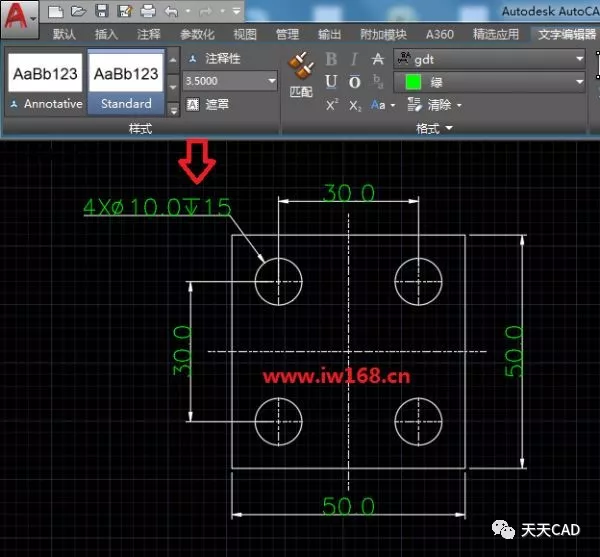Switch to the 管理 tab
Screen dimensions: 600x557
click(287, 34)
